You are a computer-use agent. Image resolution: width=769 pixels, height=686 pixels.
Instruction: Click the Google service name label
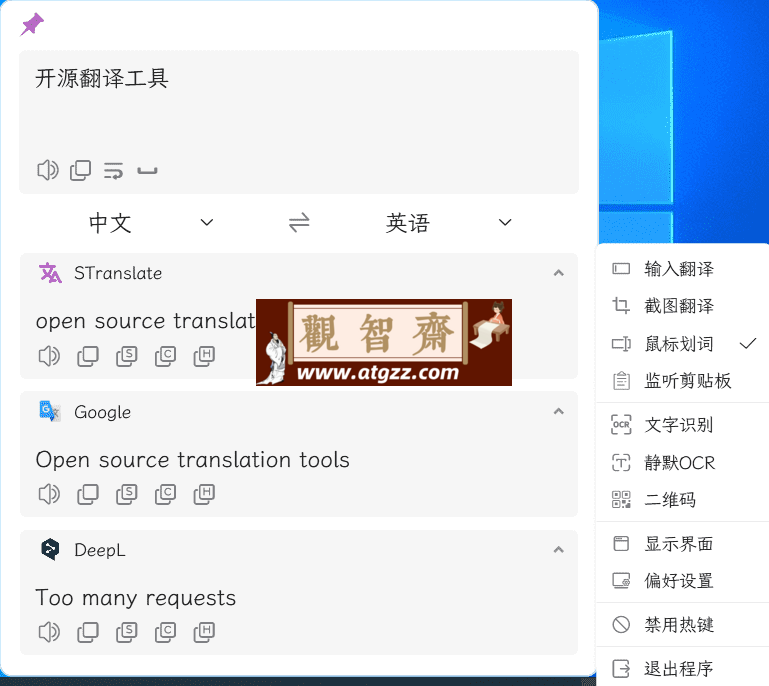click(103, 412)
